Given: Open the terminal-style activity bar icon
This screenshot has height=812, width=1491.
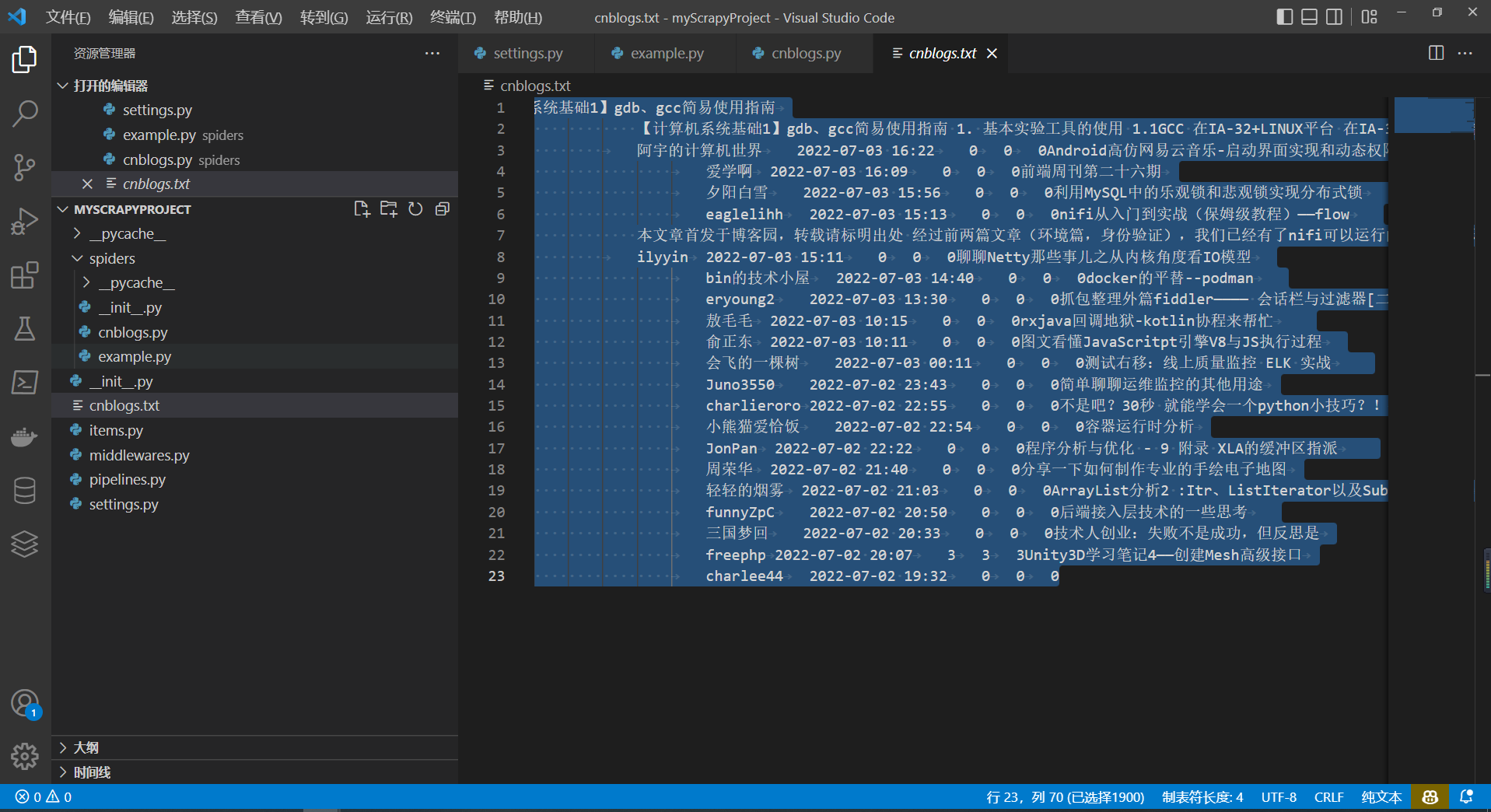Looking at the screenshot, I should tap(25, 382).
